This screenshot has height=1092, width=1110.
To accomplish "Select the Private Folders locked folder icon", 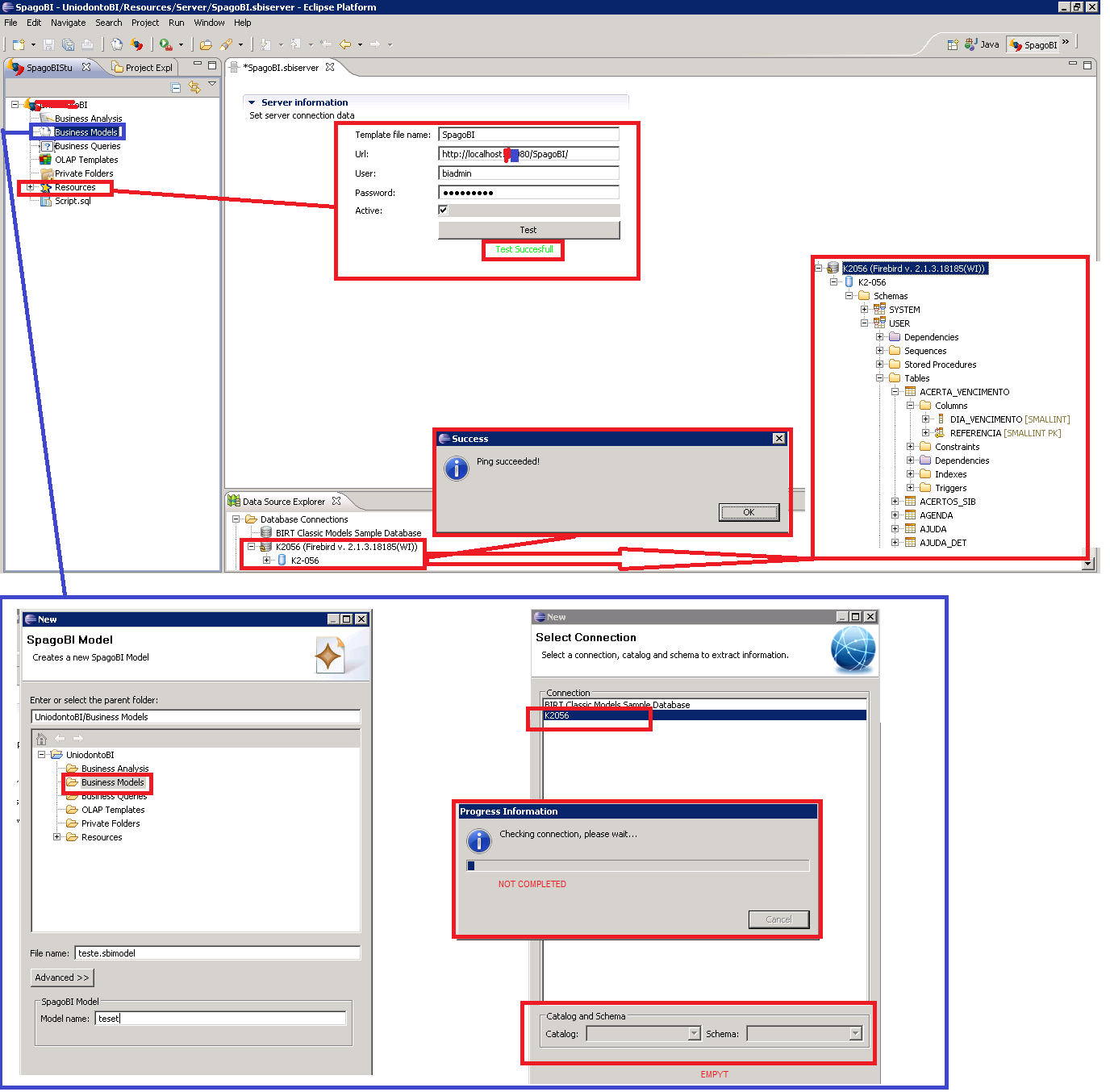I will pyautogui.click(x=46, y=173).
